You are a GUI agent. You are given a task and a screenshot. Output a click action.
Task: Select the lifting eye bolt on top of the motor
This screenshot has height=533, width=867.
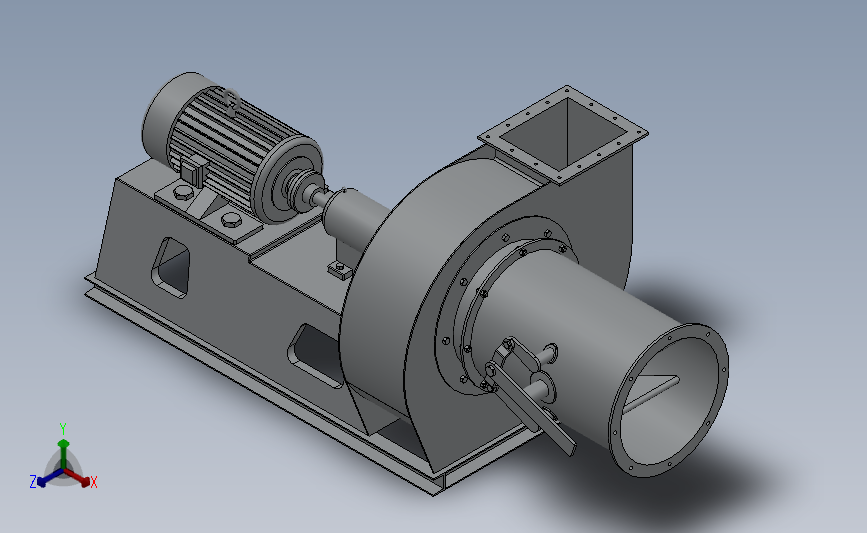(232, 102)
